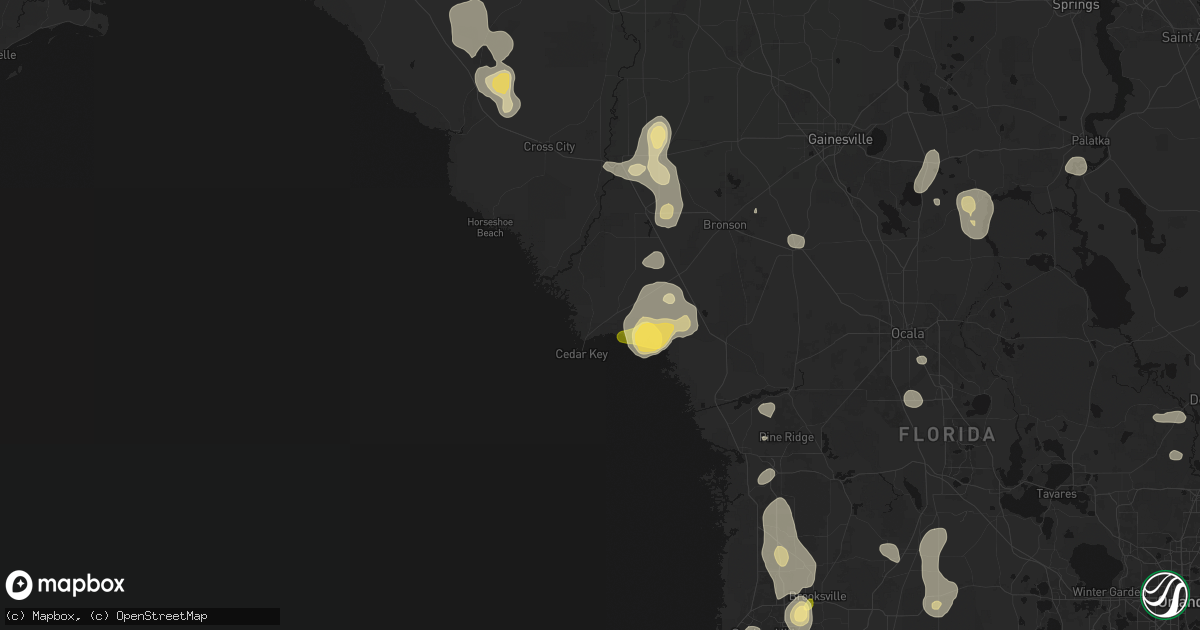The height and width of the screenshot is (630, 1200).
Task: Click the hail patch east of Gainesville
Action: (x=926, y=171)
